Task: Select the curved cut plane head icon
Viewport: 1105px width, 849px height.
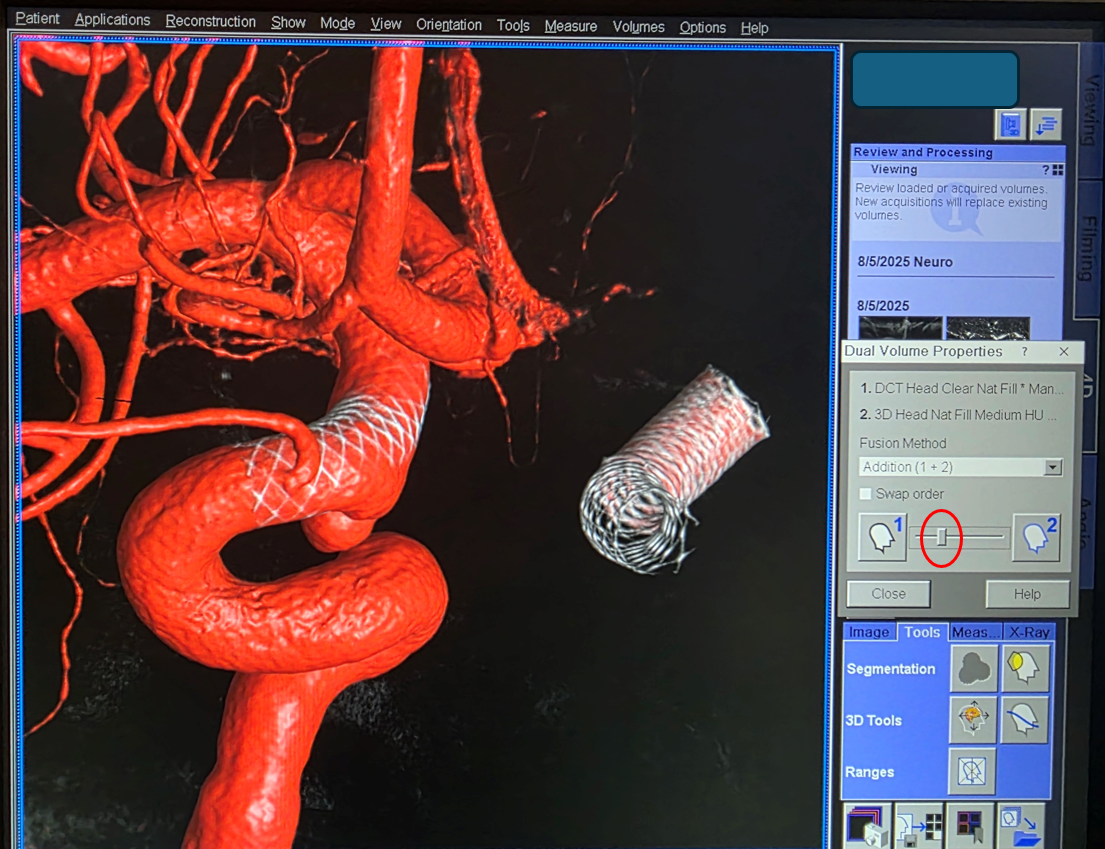Action: pyautogui.click(x=1025, y=720)
